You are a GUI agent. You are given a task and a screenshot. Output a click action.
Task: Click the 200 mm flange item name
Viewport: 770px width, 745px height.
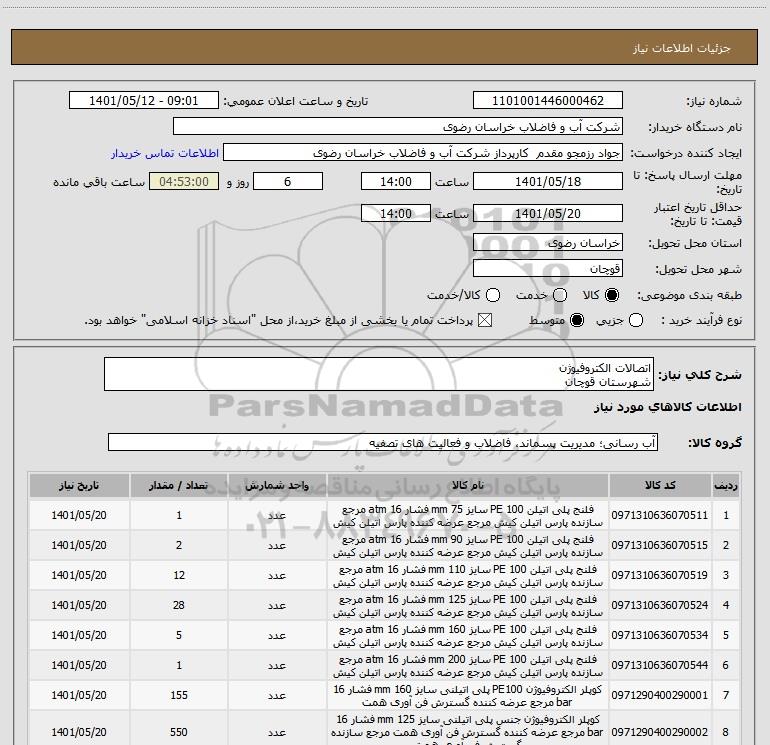pyautogui.click(x=468, y=666)
